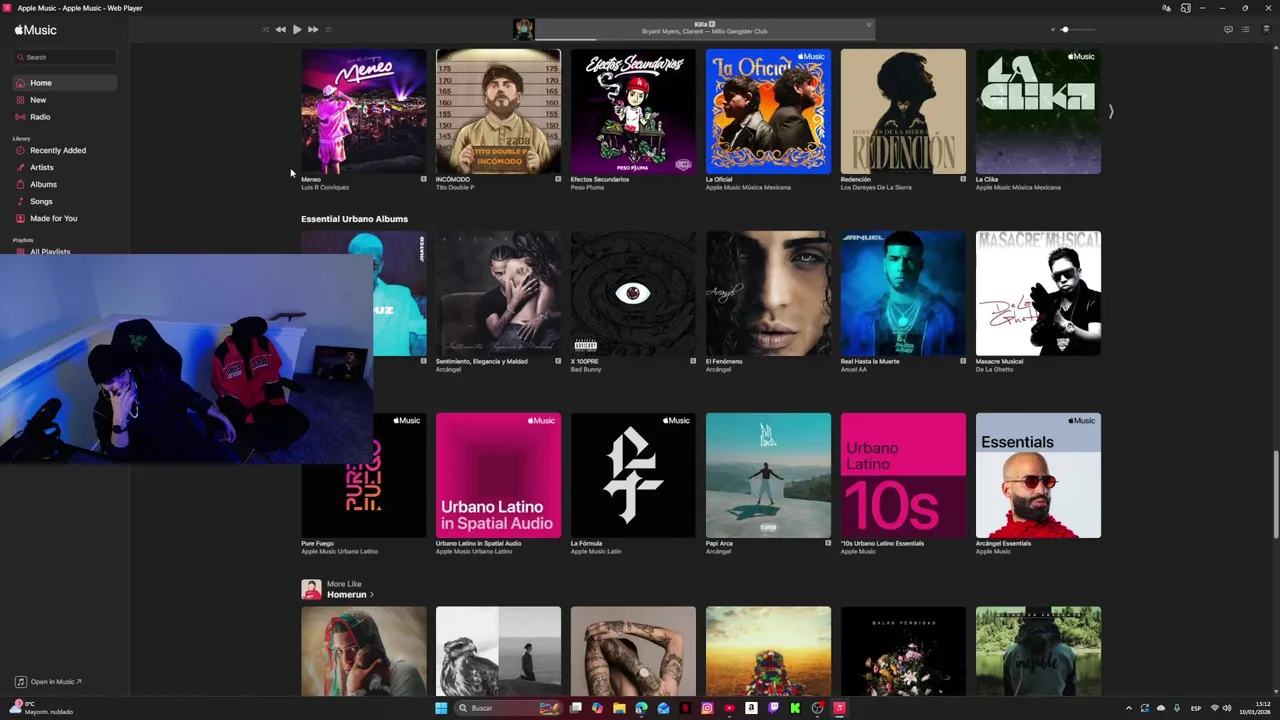Open the lyrics panel icon
The width and height of the screenshot is (1280, 720).
(x=1228, y=30)
